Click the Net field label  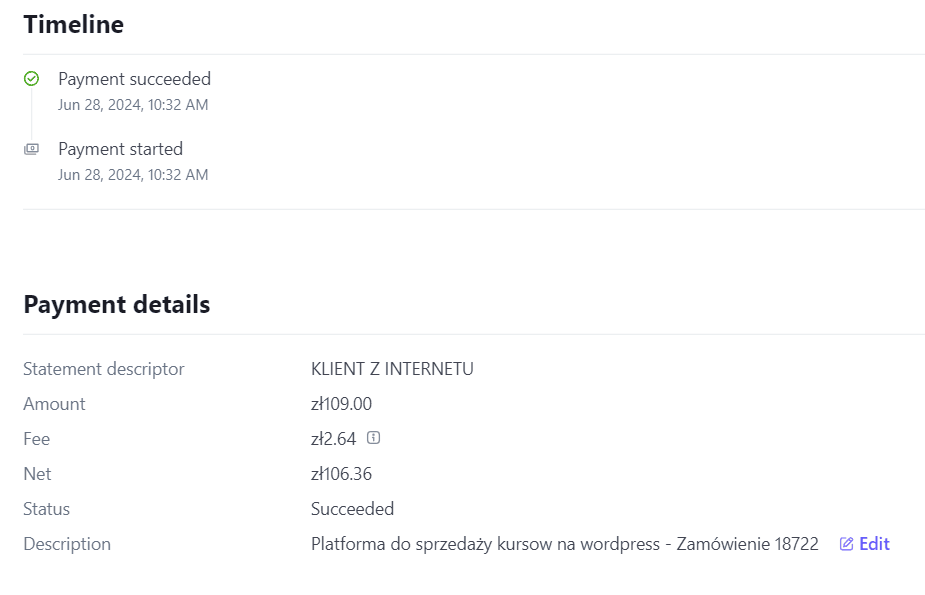[x=37, y=474]
